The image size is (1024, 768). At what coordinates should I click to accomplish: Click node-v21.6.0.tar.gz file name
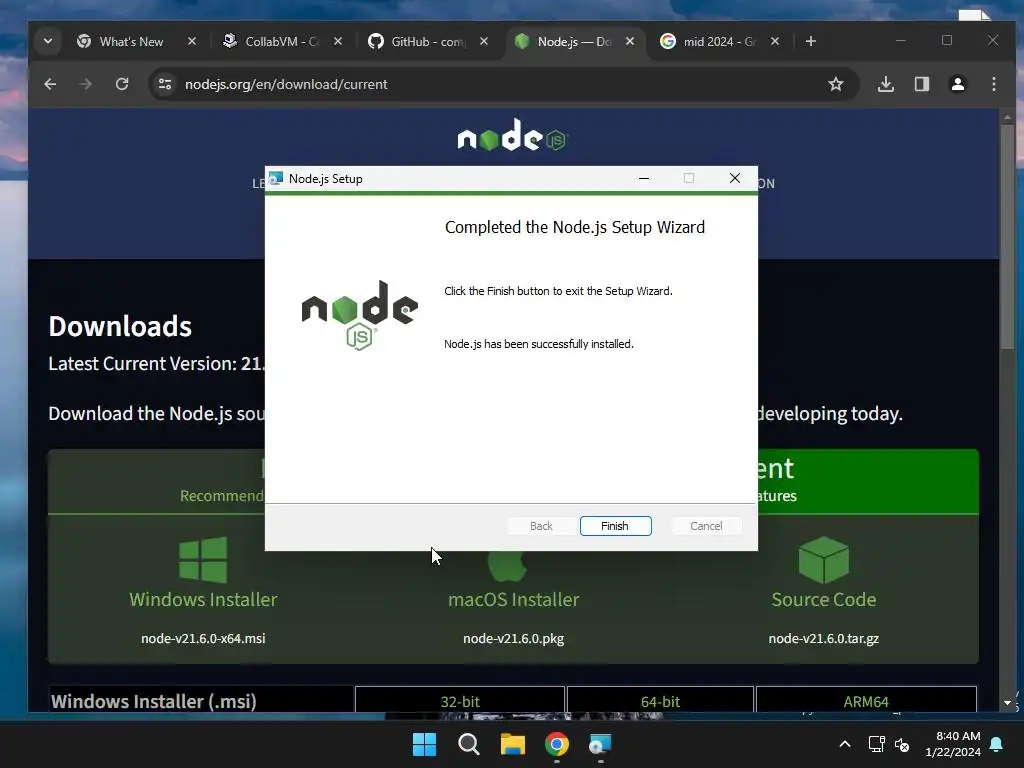coord(824,639)
